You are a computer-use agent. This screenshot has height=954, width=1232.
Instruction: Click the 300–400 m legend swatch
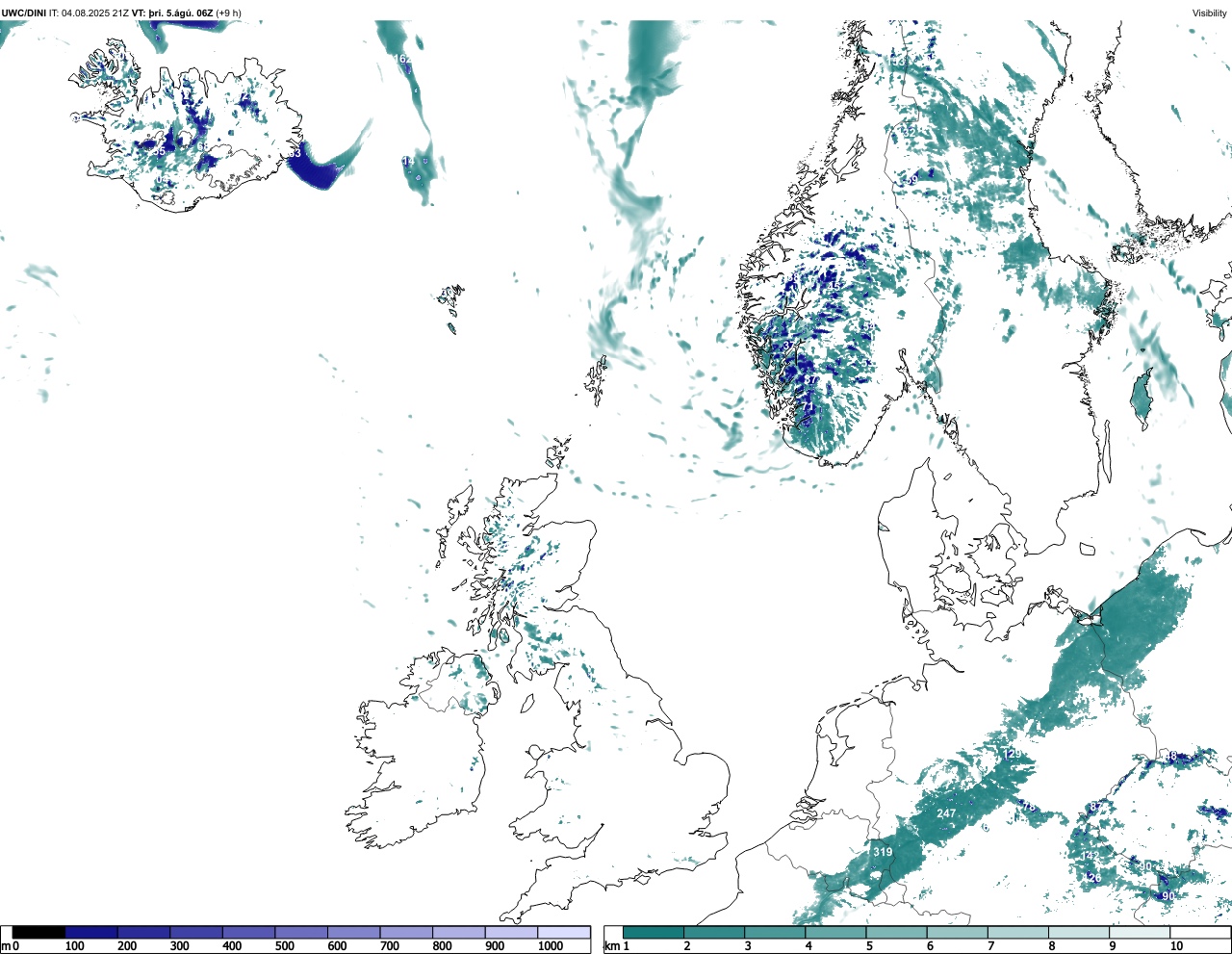coord(196,932)
